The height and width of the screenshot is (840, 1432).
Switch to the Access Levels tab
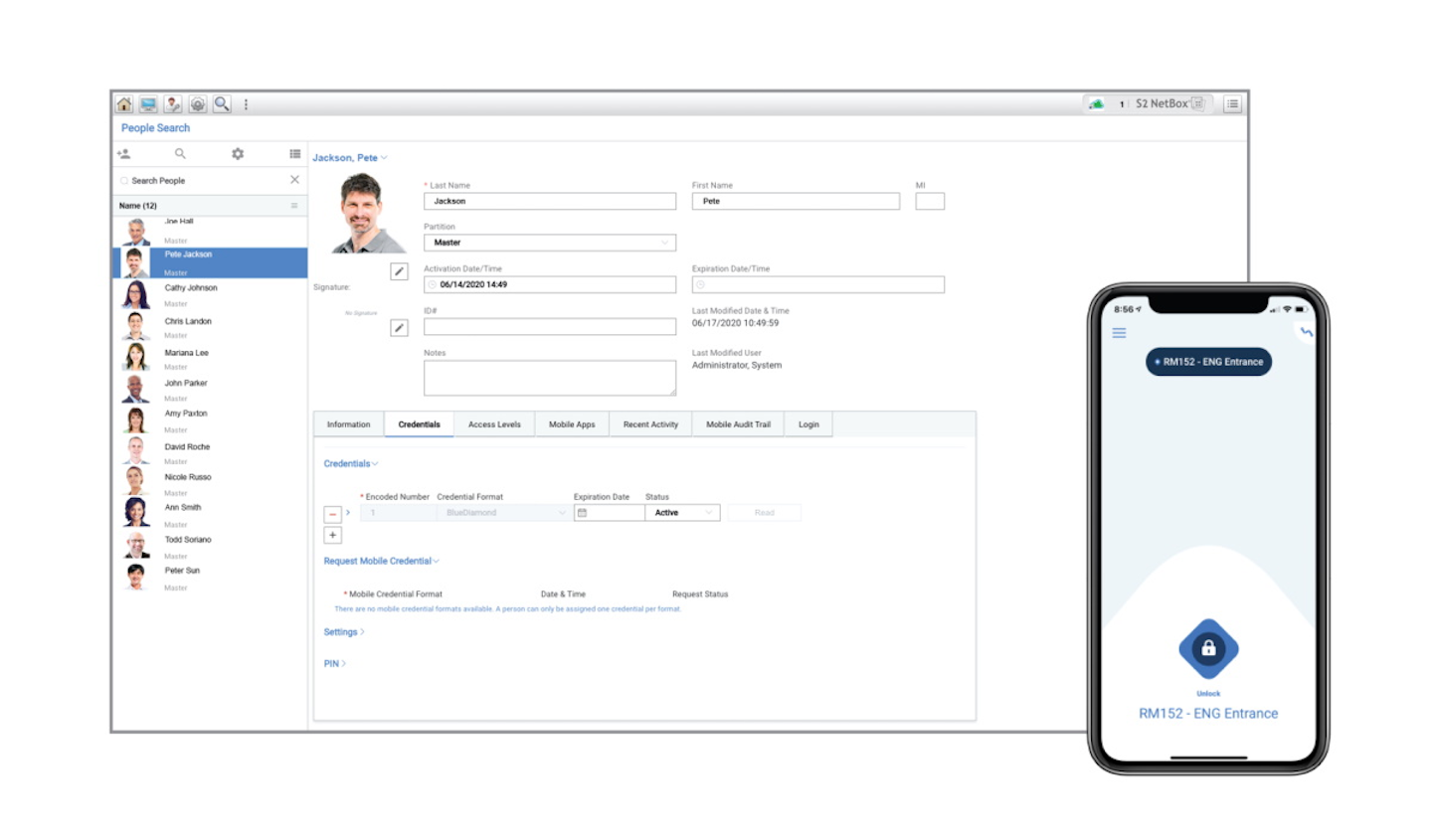494,424
